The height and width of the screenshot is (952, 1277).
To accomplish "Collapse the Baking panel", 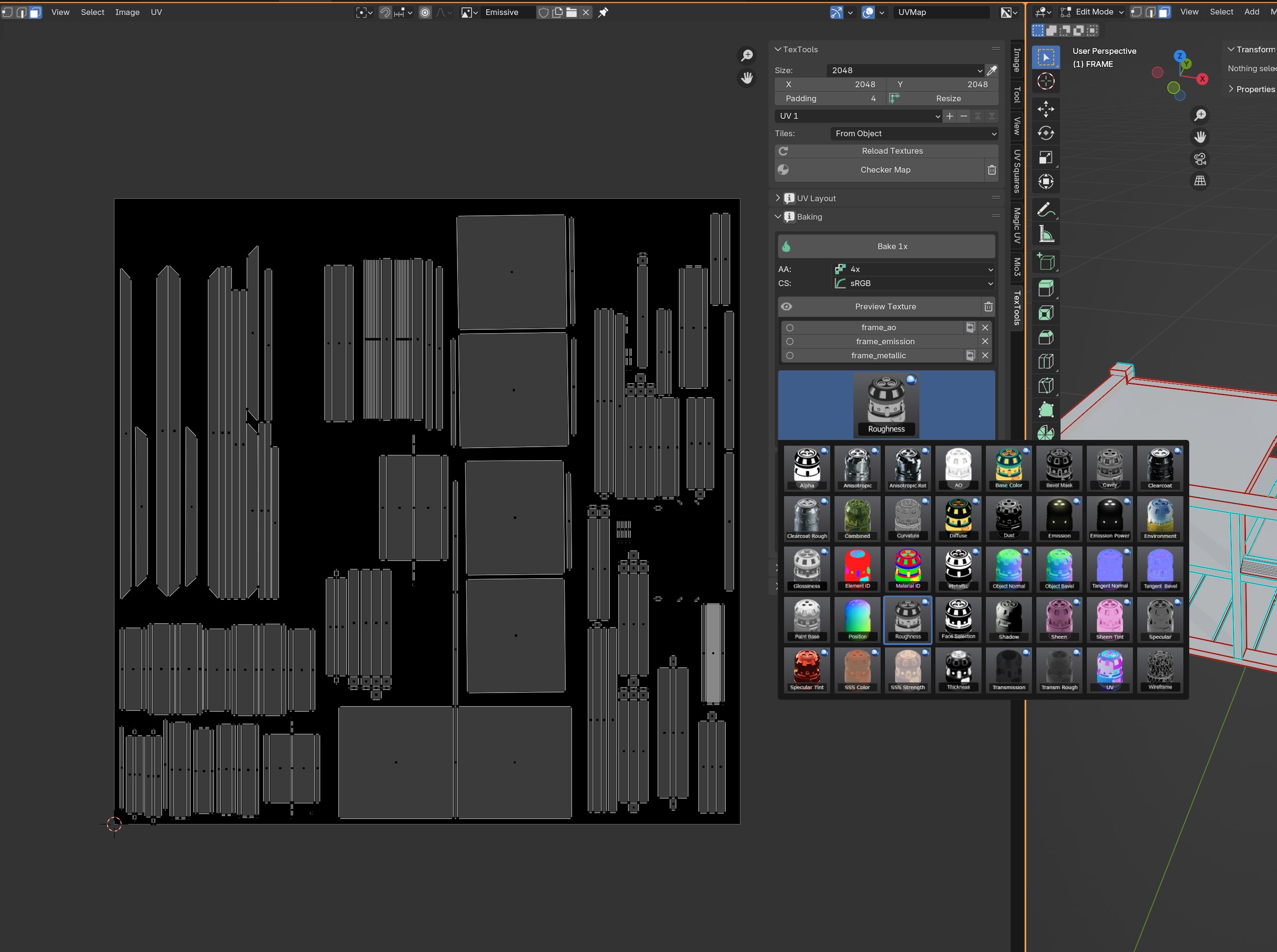I will tap(778, 217).
